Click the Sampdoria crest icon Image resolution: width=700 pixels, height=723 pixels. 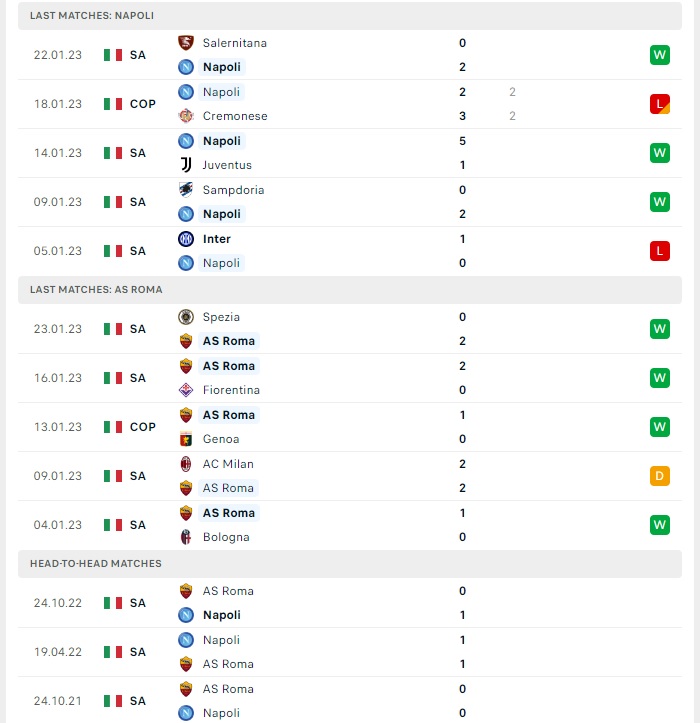click(186, 190)
